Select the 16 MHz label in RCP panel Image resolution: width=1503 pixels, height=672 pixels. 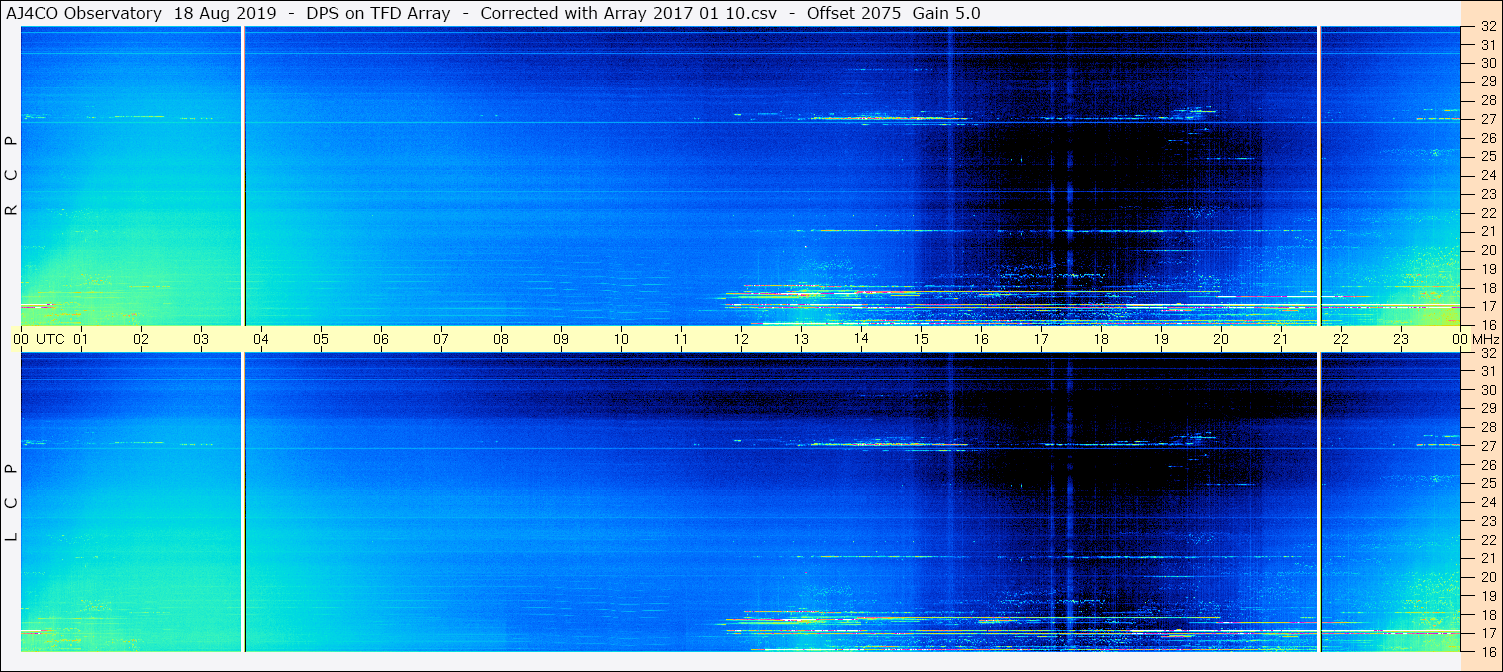[1488, 324]
